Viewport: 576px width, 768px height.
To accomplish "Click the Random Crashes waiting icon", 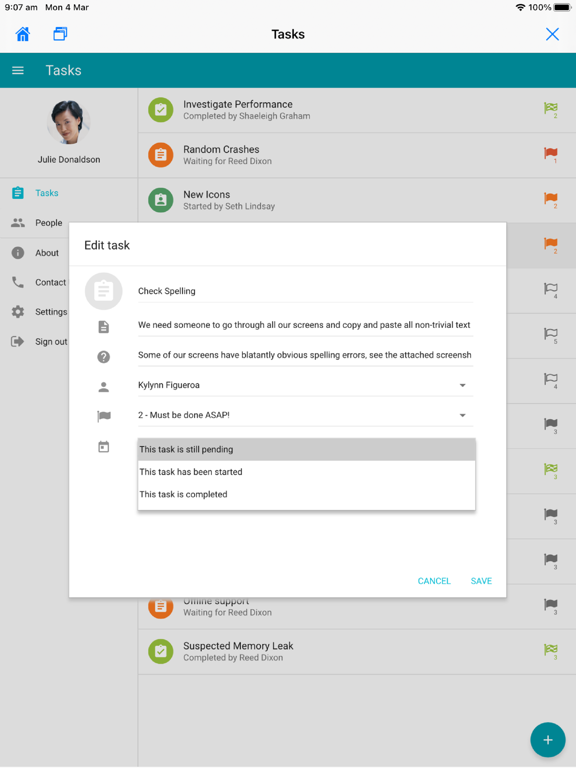I will tap(161, 155).
